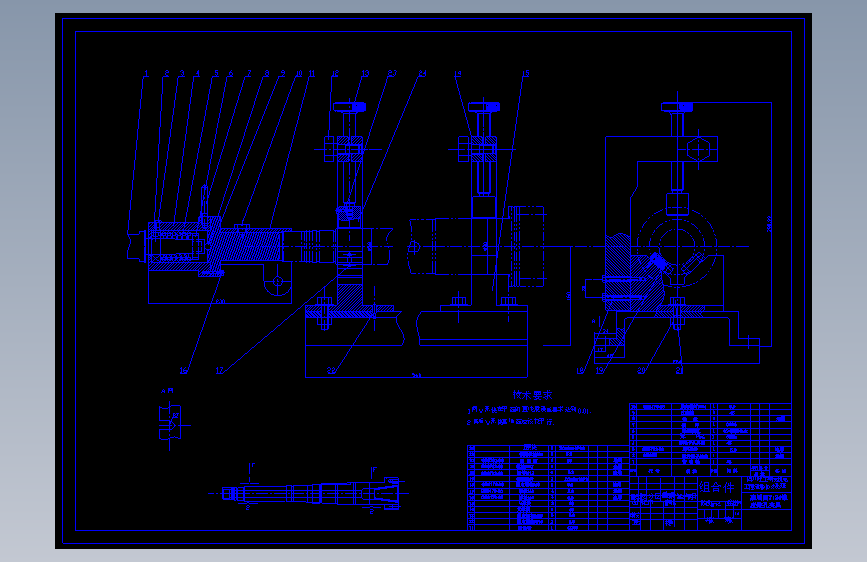Click the 组合件 title block text
The image size is (867, 562).
(x=717, y=487)
